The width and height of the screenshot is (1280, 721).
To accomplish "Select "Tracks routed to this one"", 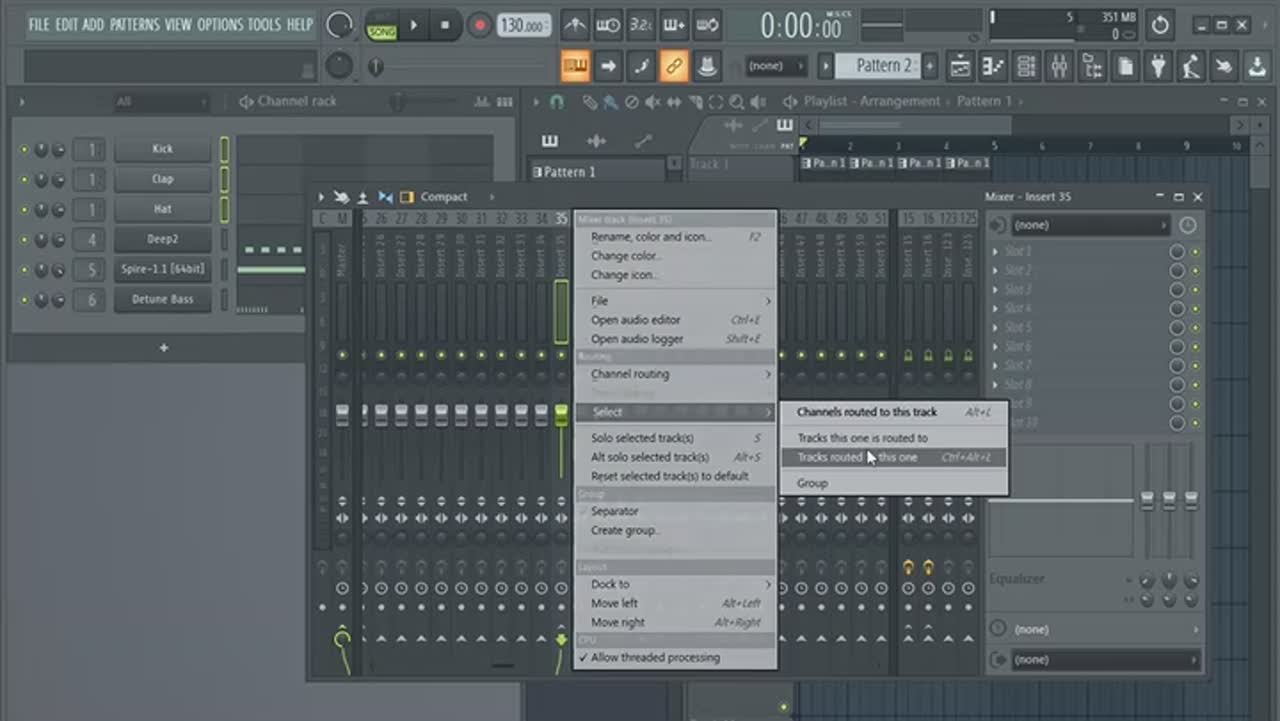I will coord(857,457).
